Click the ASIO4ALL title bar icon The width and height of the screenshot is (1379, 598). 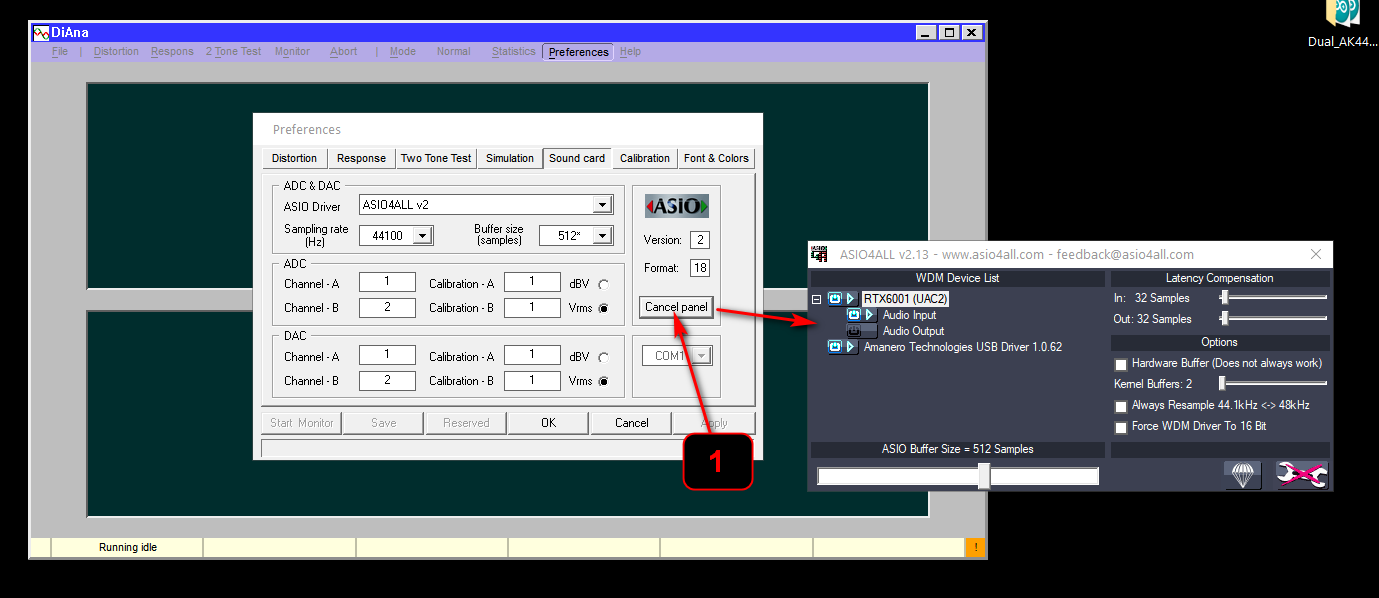pos(819,254)
